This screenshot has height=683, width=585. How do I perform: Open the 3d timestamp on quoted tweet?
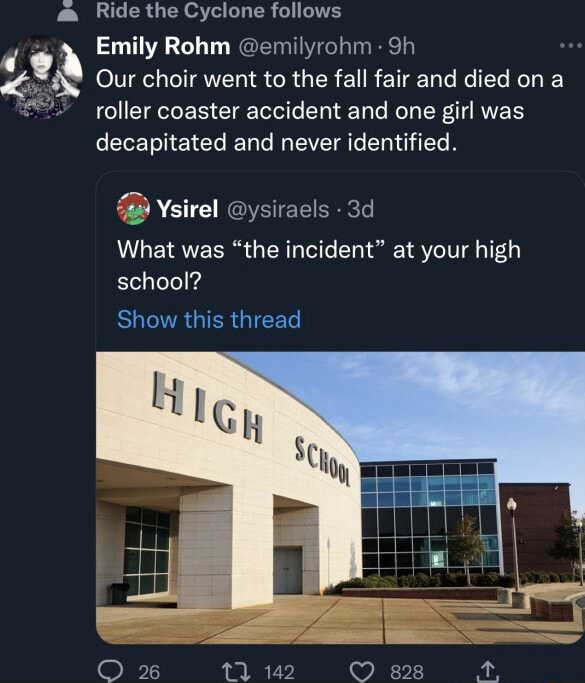(361, 209)
